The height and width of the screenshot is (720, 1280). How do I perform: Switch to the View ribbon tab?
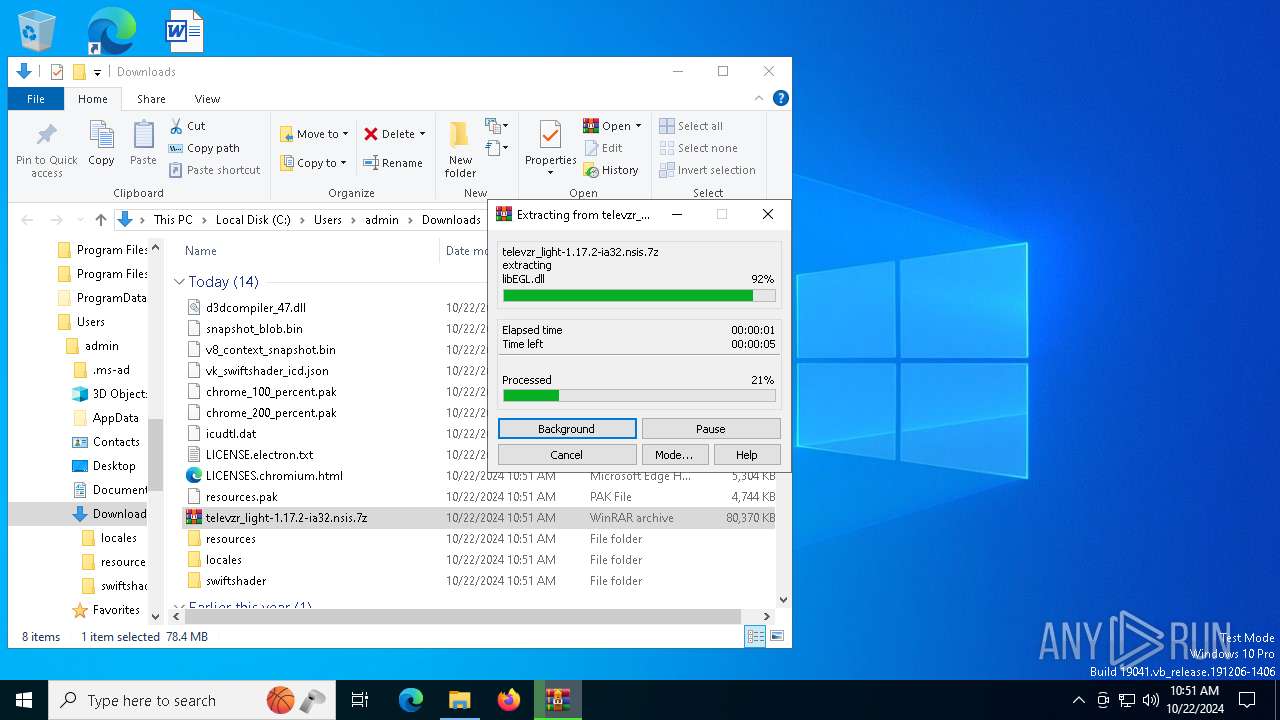(207, 99)
